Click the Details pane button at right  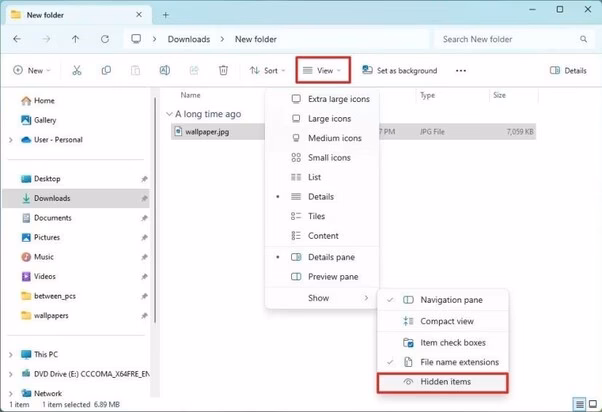tap(569, 71)
